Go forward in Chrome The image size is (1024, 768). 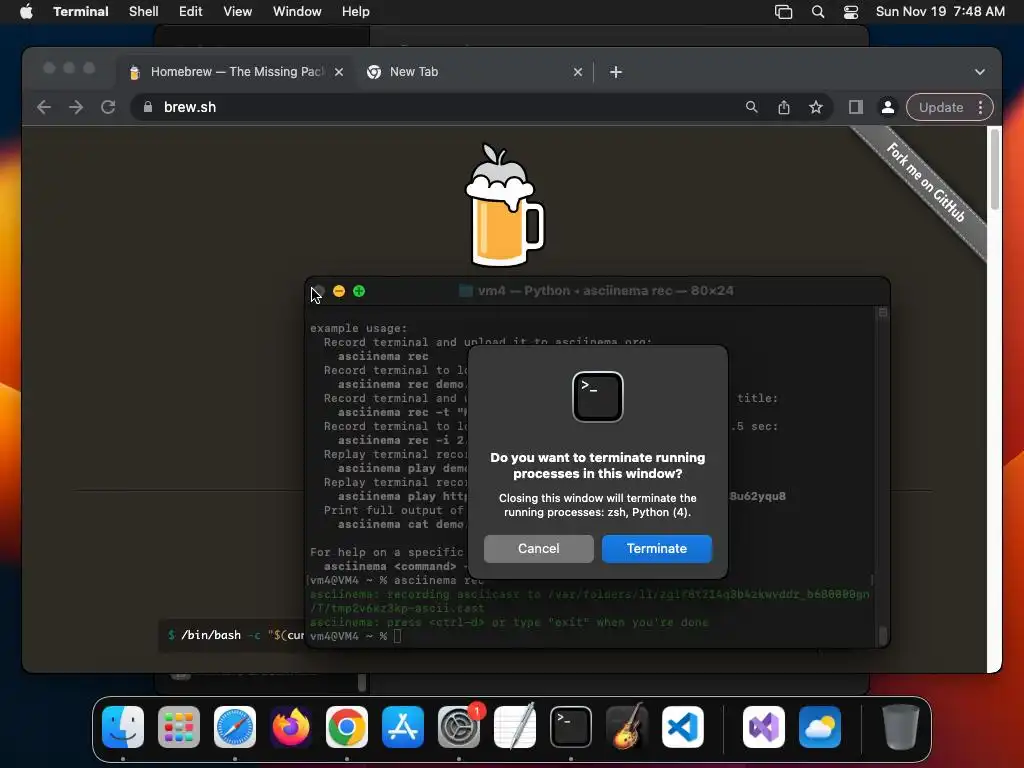(76, 107)
